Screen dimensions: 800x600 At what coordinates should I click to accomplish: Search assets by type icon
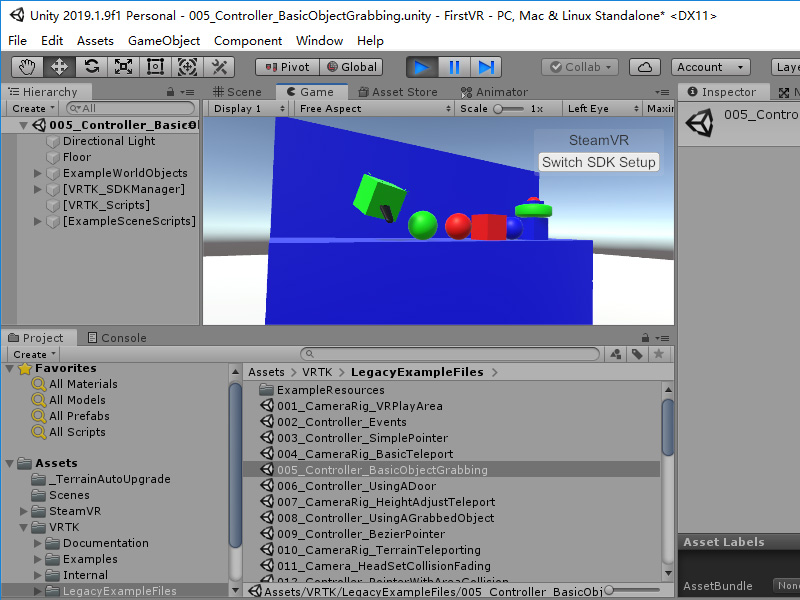coord(616,354)
